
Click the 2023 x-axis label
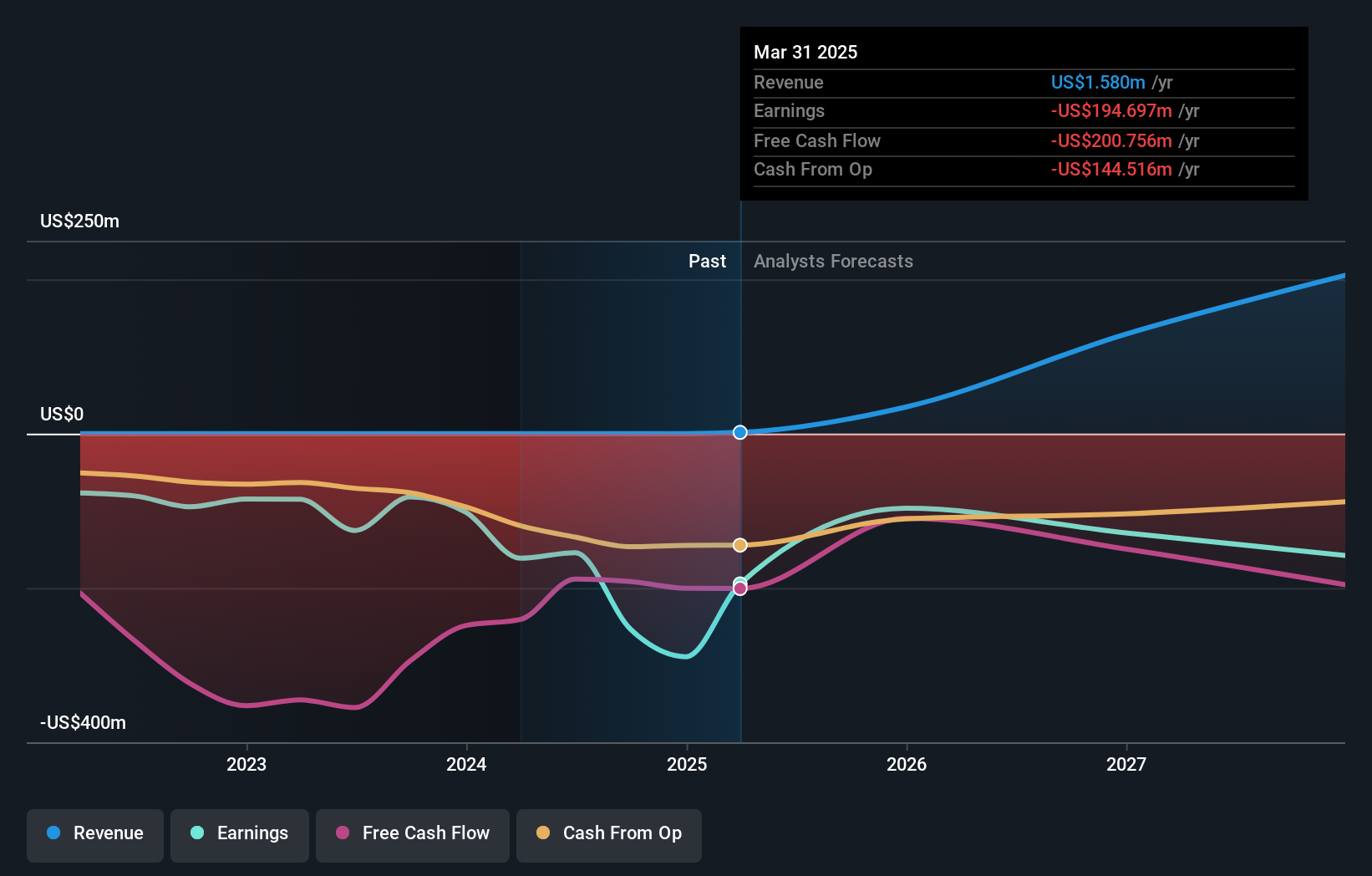click(x=246, y=764)
